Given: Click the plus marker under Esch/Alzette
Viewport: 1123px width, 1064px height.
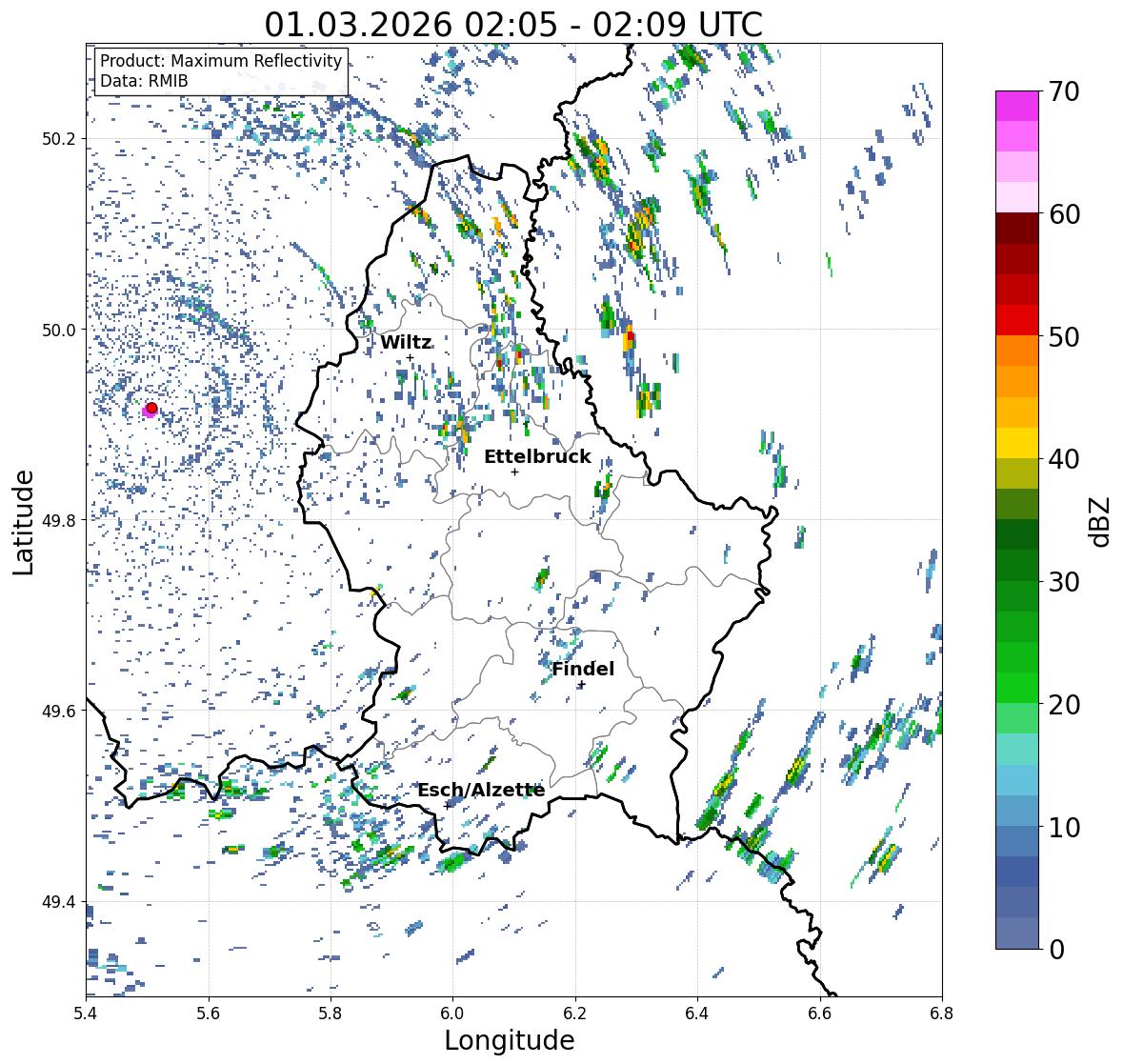Looking at the screenshot, I should pos(448,806).
